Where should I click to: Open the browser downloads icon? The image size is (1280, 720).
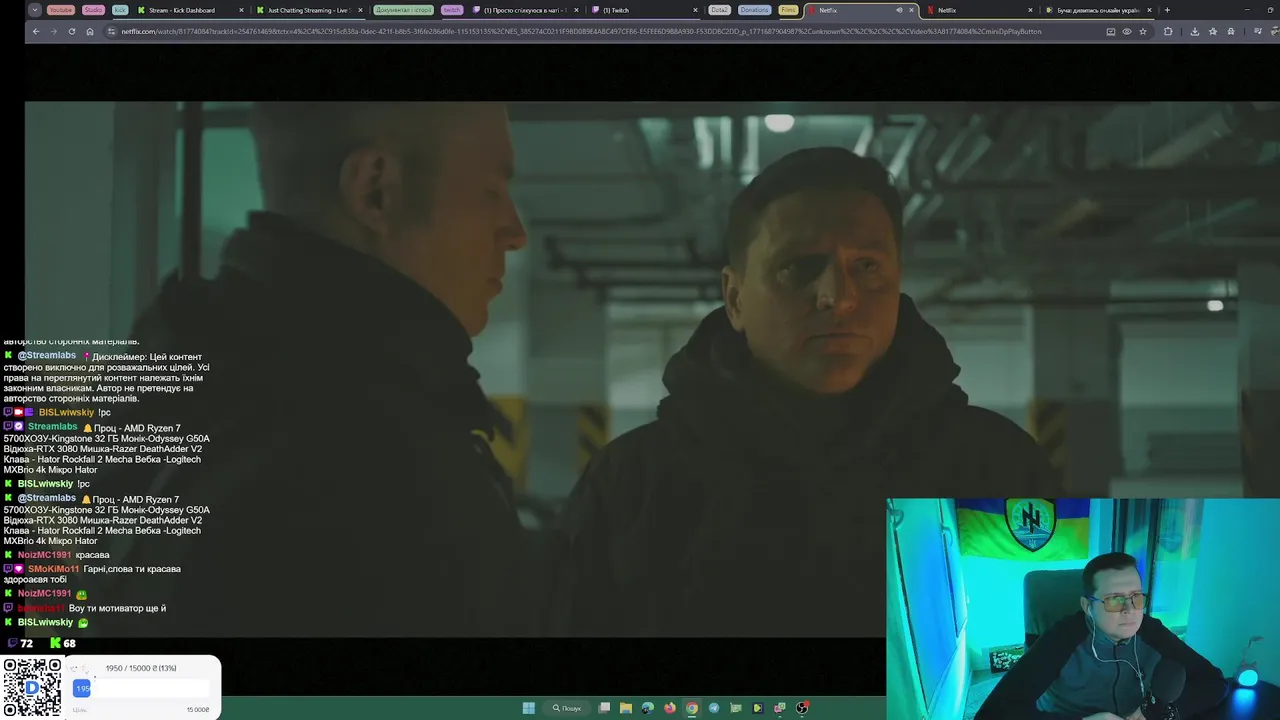(x=1195, y=31)
